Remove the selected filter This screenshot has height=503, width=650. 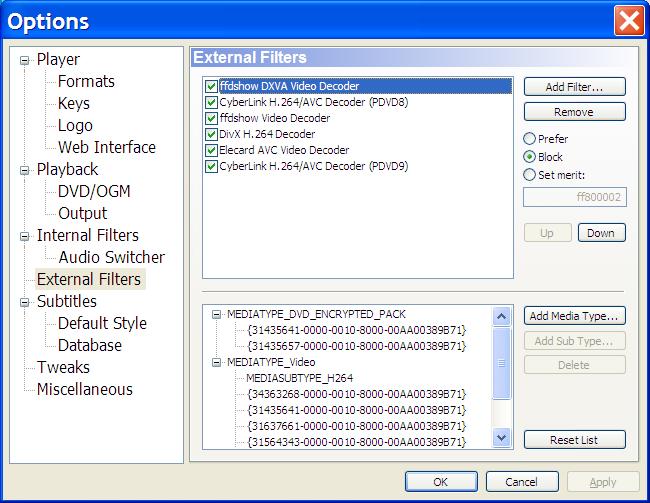pos(575,112)
